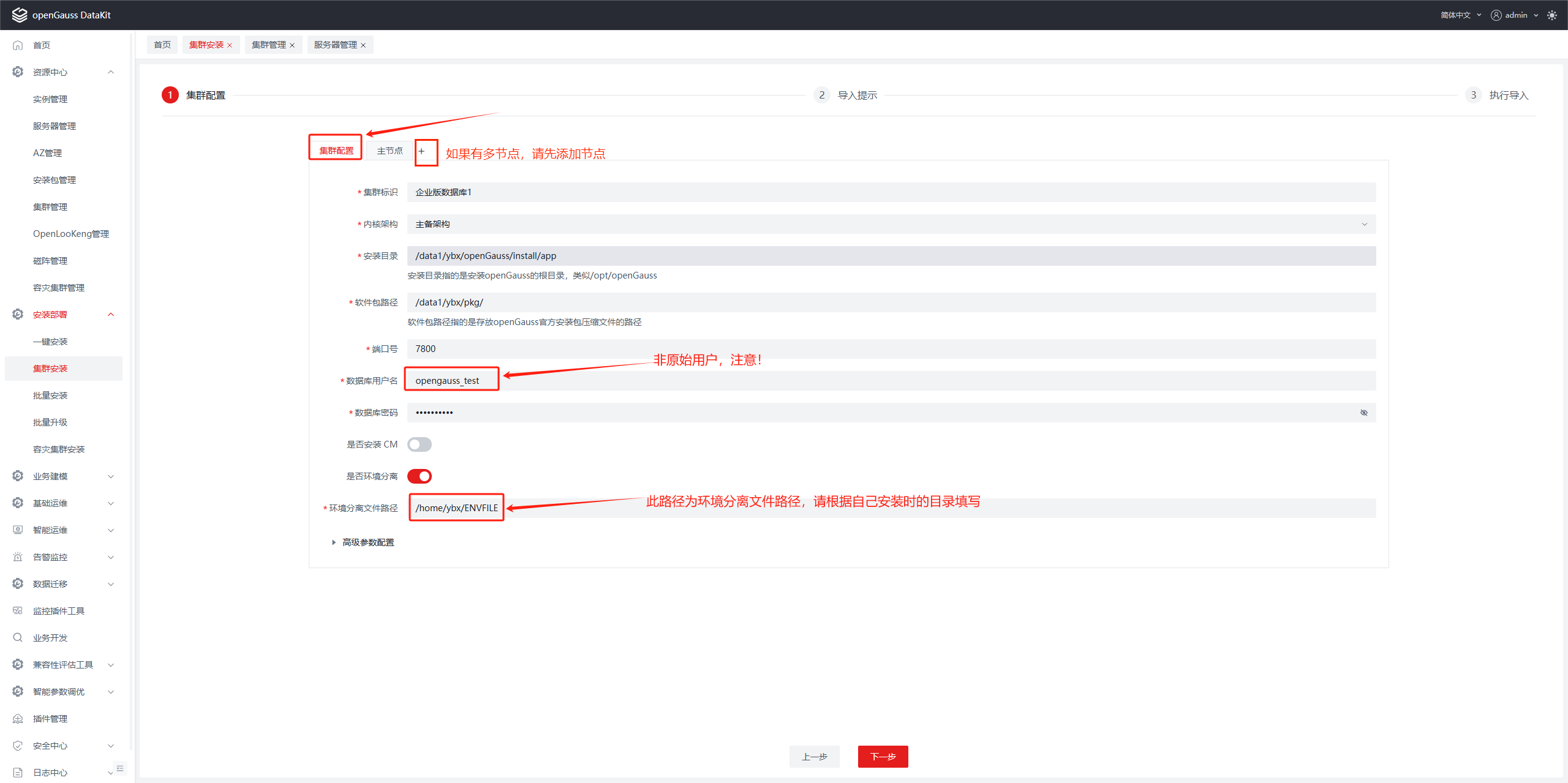The width and height of the screenshot is (1568, 783).
Task: Click the 业务开发 search icon
Action: click(x=18, y=638)
